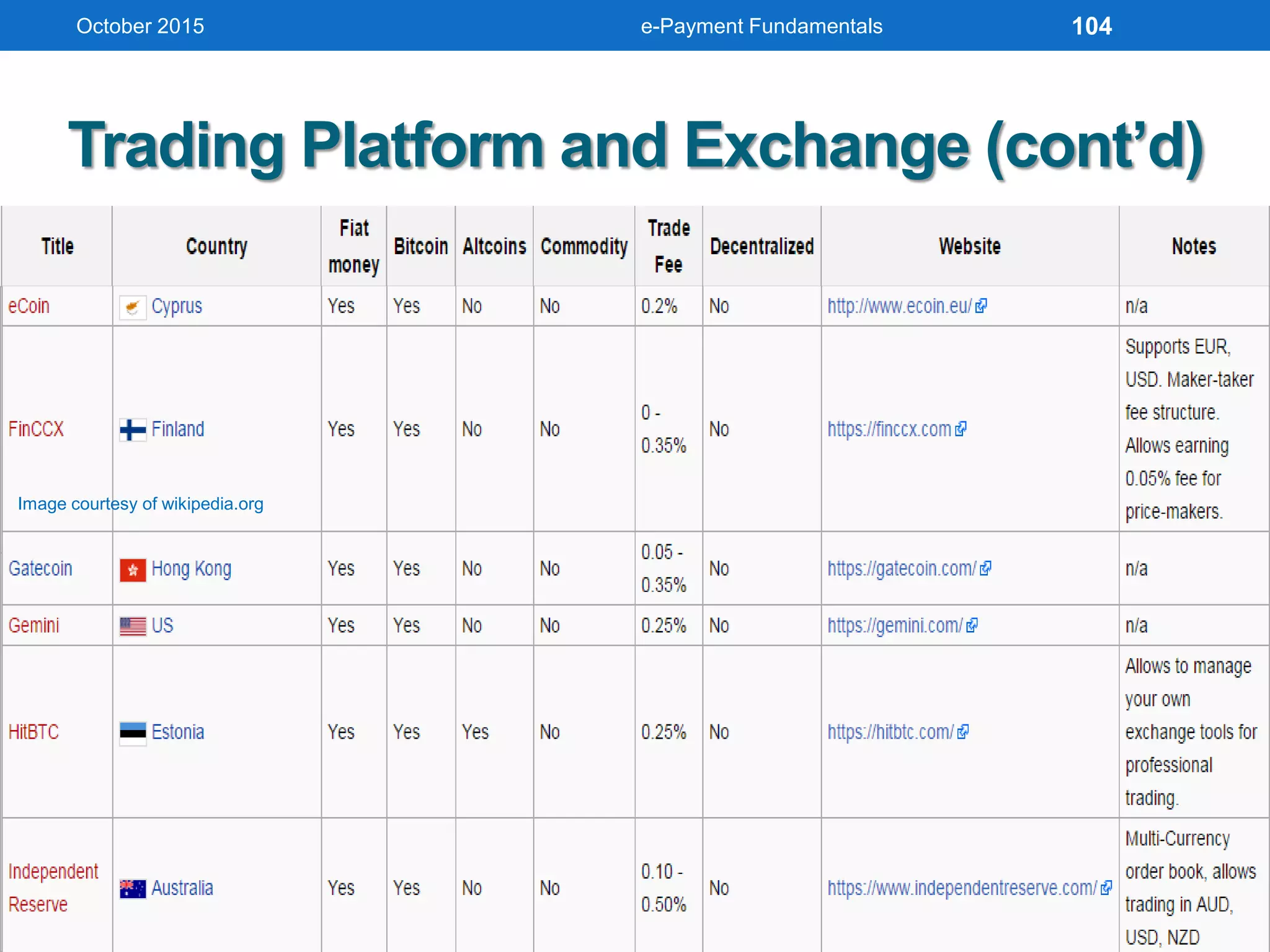
Task: Open the Finland country link
Action: pos(178,429)
